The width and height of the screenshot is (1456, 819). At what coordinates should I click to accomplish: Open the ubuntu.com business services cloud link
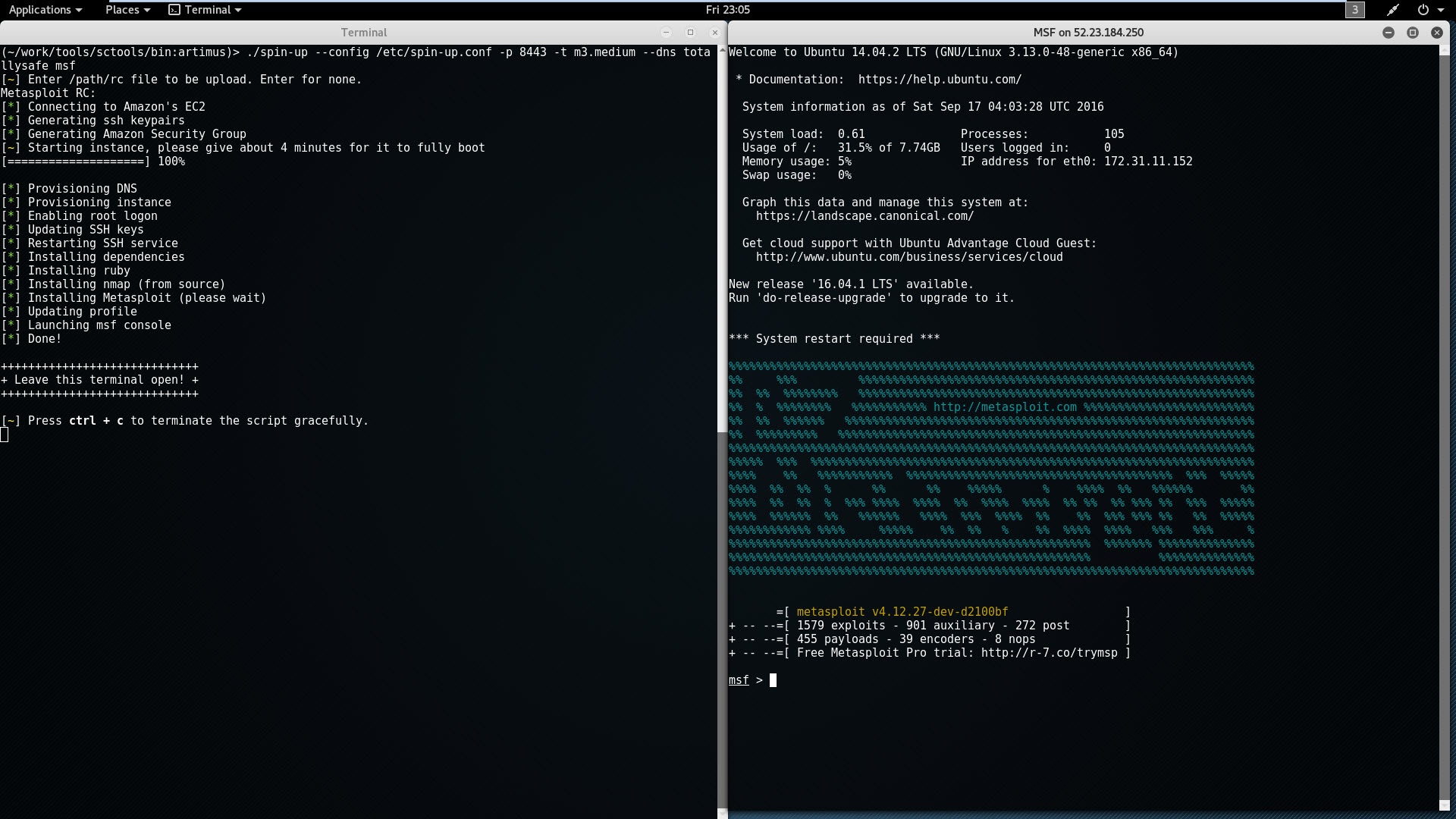(909, 257)
